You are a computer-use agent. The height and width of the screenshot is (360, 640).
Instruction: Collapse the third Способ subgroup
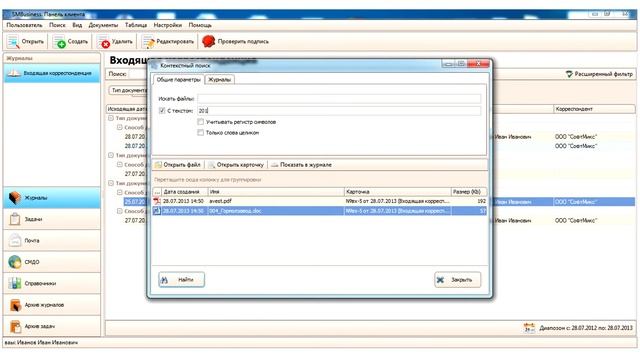(x=120, y=192)
